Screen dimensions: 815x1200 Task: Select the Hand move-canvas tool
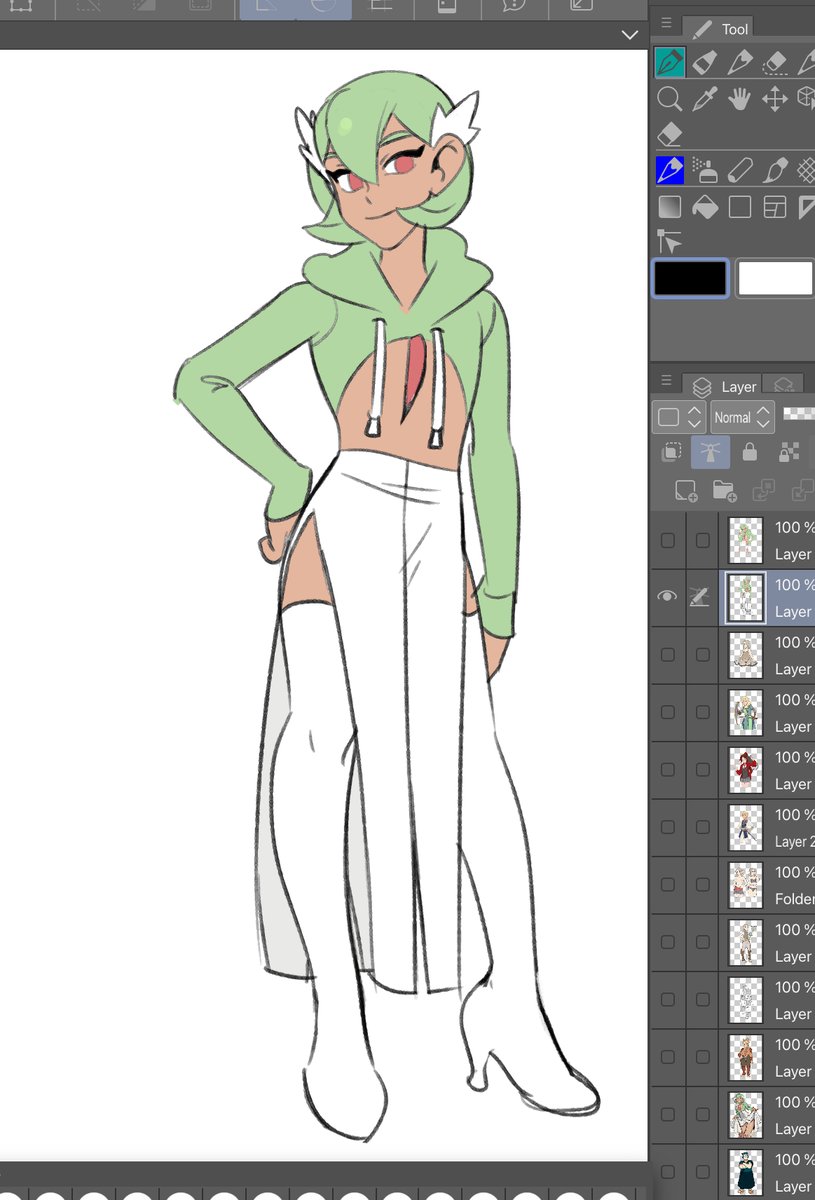click(740, 98)
